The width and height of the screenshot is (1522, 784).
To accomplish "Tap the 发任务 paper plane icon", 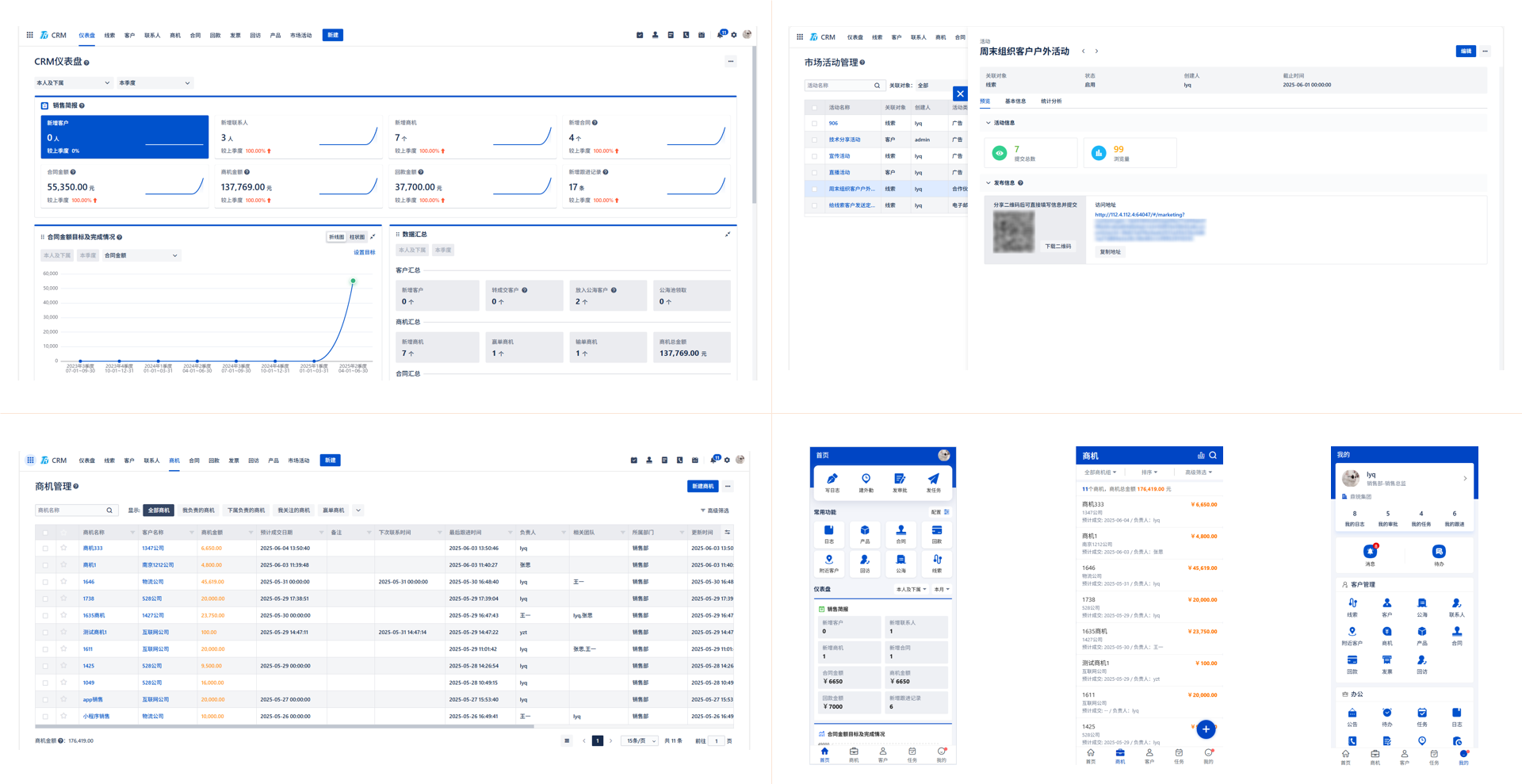I will [933, 480].
